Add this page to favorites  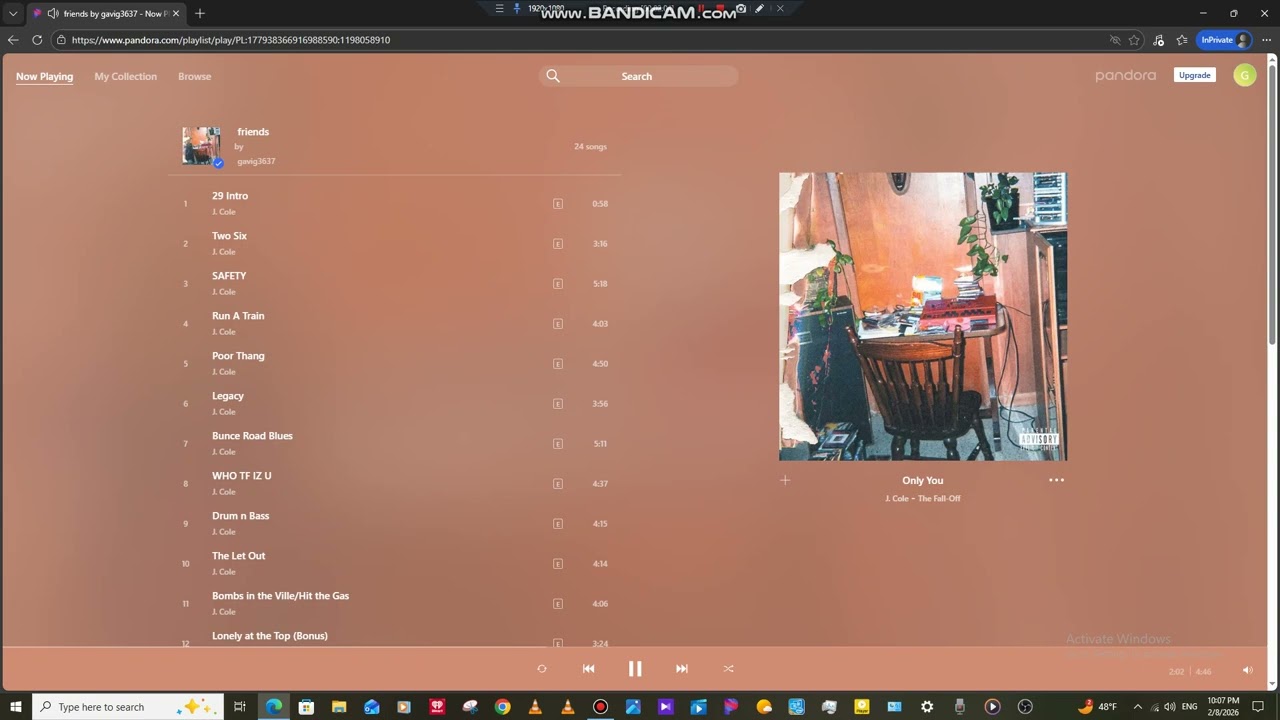tap(1134, 40)
